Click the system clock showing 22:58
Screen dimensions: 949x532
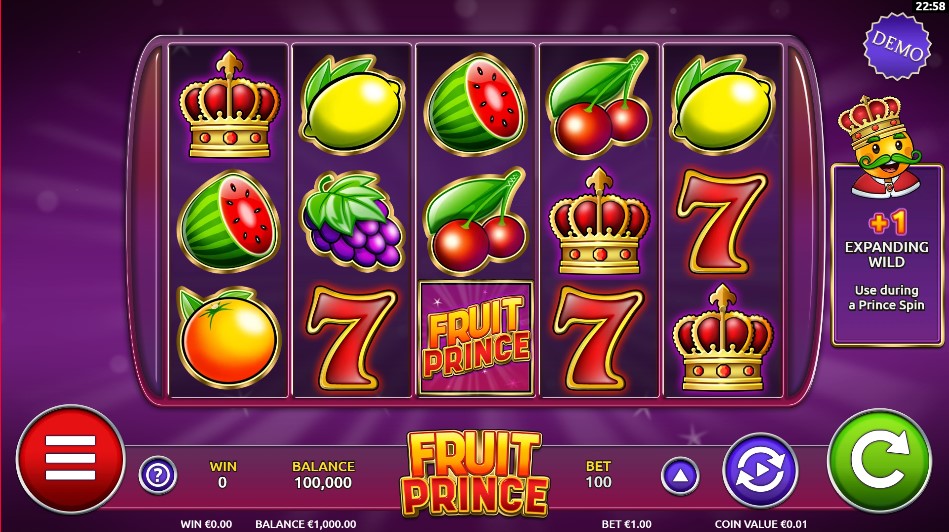[x=930, y=6]
